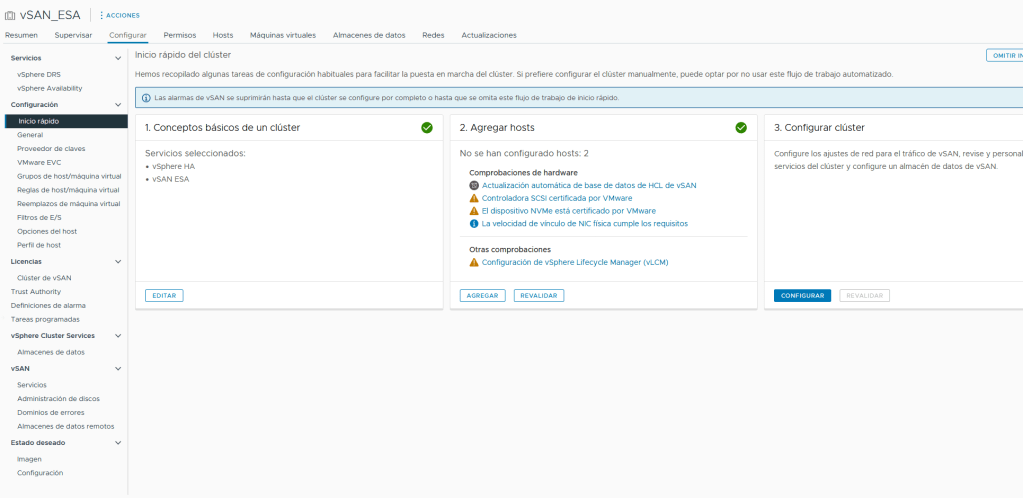Viewport: 1023px width, 498px height.
Task: Collapse the Estado deseado section
Action: pos(118,442)
